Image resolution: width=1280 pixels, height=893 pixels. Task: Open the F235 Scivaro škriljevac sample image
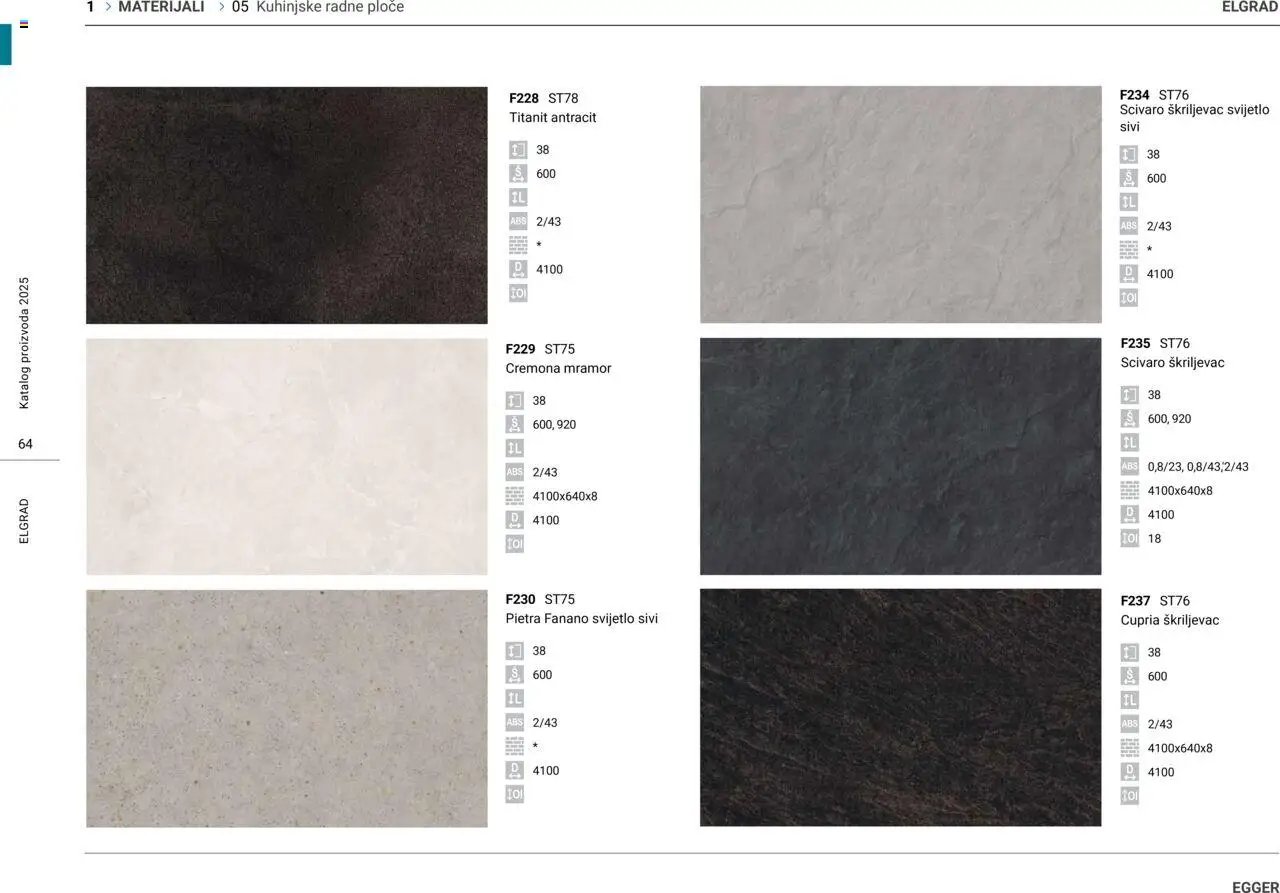pyautogui.click(x=900, y=456)
